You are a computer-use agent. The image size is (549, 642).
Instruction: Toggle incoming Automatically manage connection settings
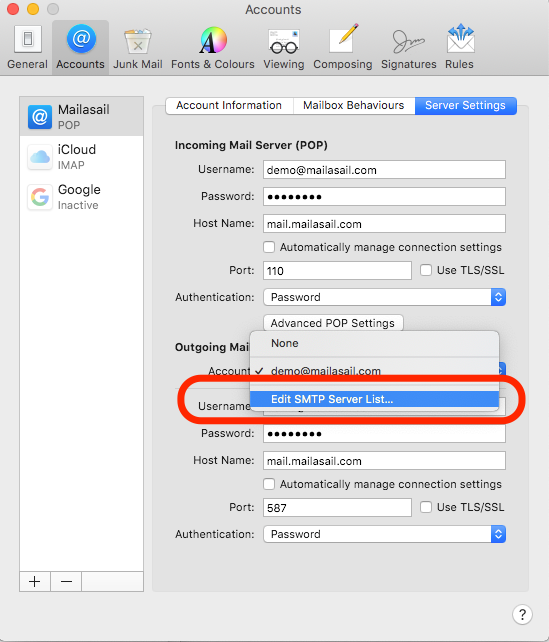[x=269, y=247]
